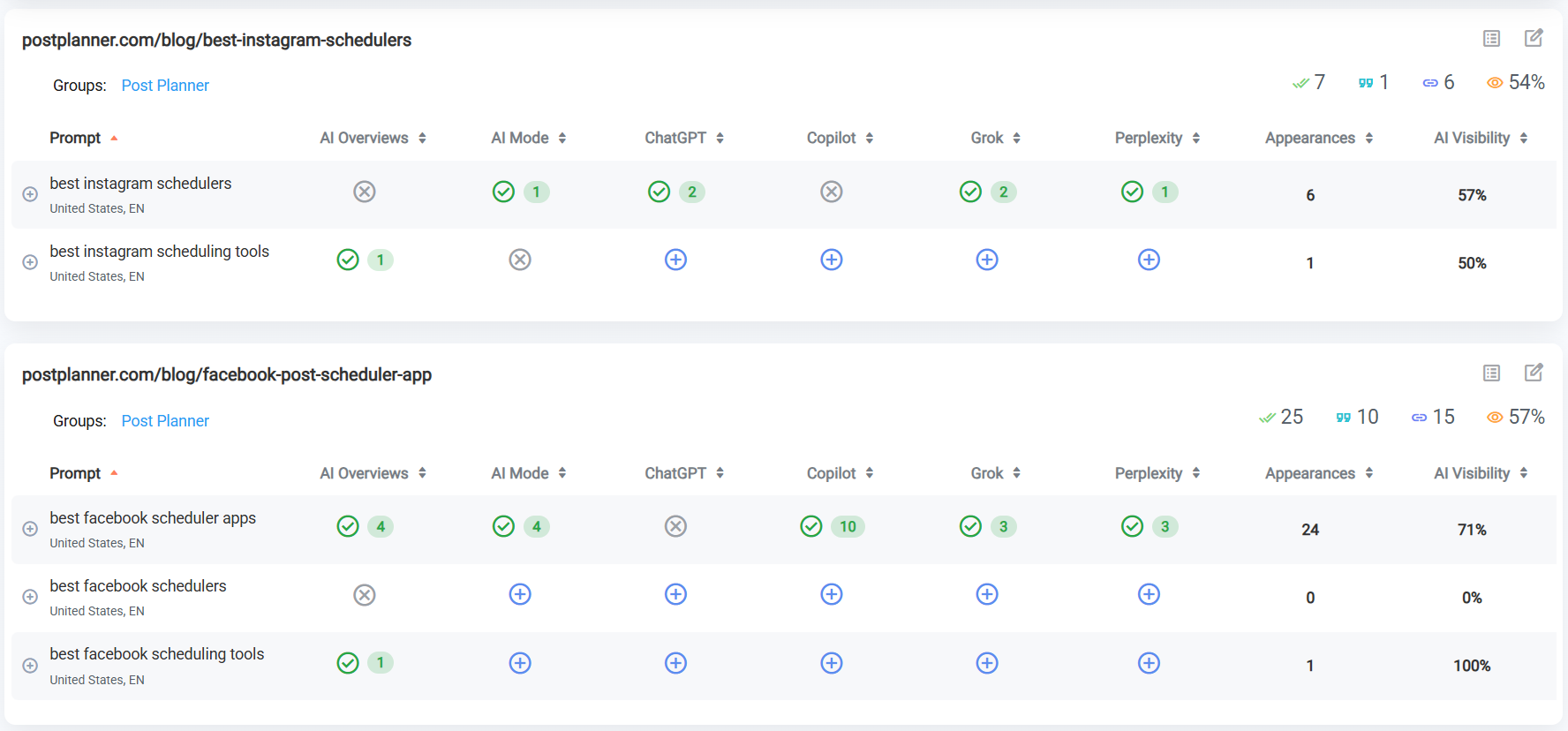Open list icon on best-instagram-schedulers page card
1568x731 pixels.
1491,38
